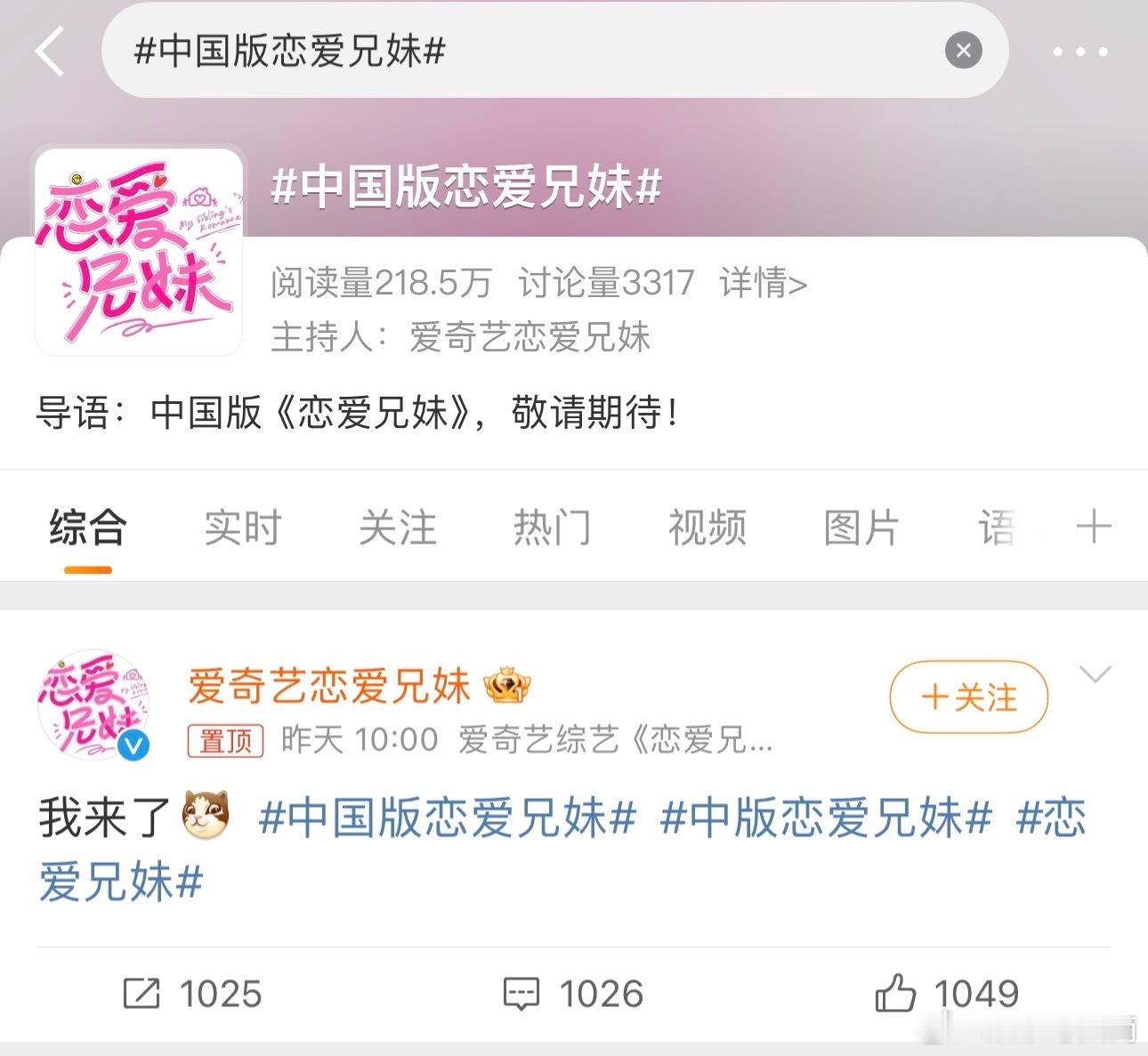Open comments icon showing 1026

coord(521,994)
